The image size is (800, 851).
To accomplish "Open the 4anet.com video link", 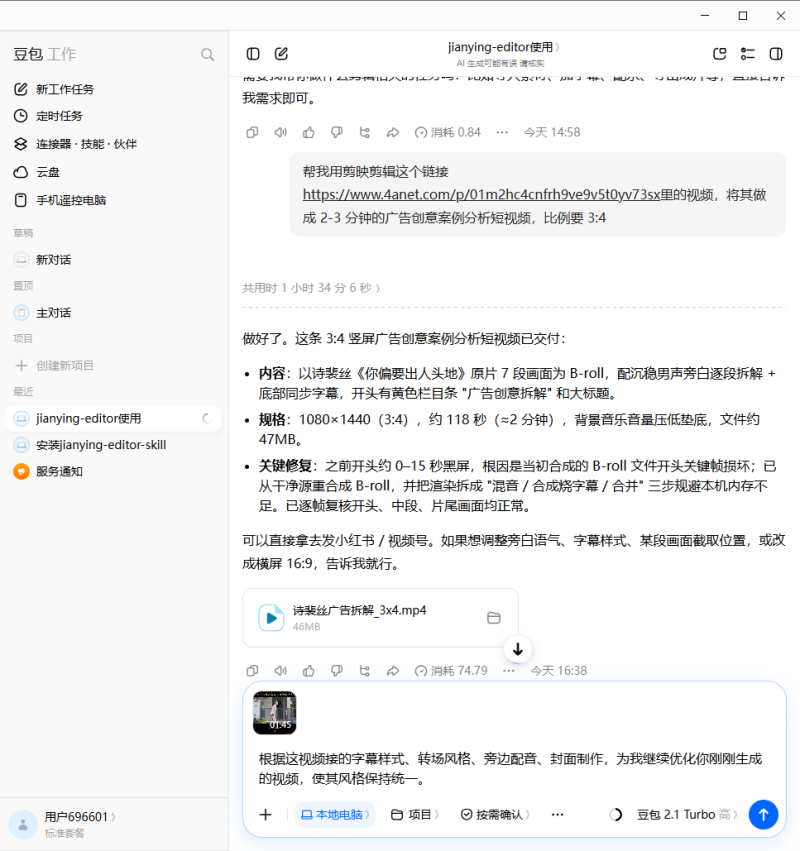I will point(481,195).
